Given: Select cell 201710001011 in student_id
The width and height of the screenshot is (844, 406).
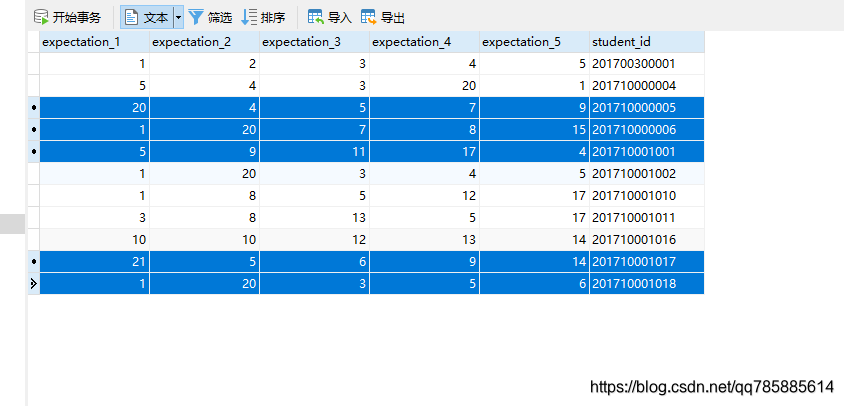Looking at the screenshot, I should pyautogui.click(x=647, y=218).
